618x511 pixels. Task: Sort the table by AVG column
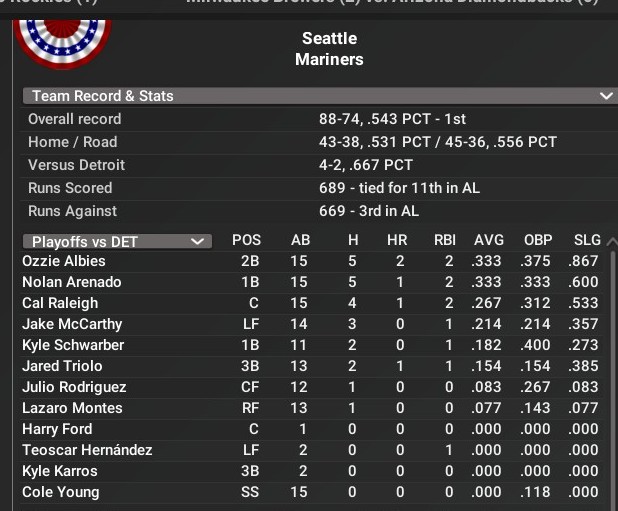489,241
